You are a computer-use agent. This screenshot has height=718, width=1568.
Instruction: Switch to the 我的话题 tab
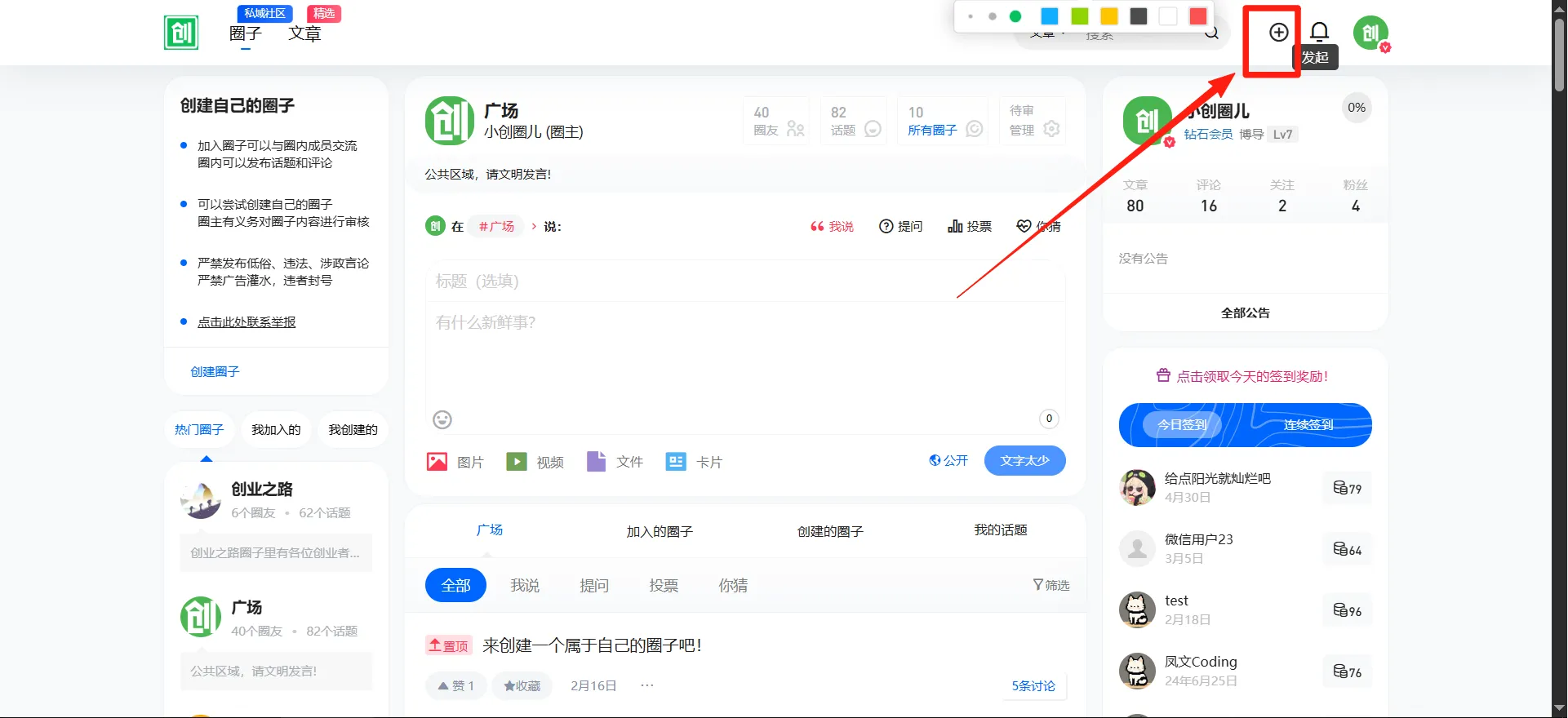pyautogui.click(x=1001, y=530)
